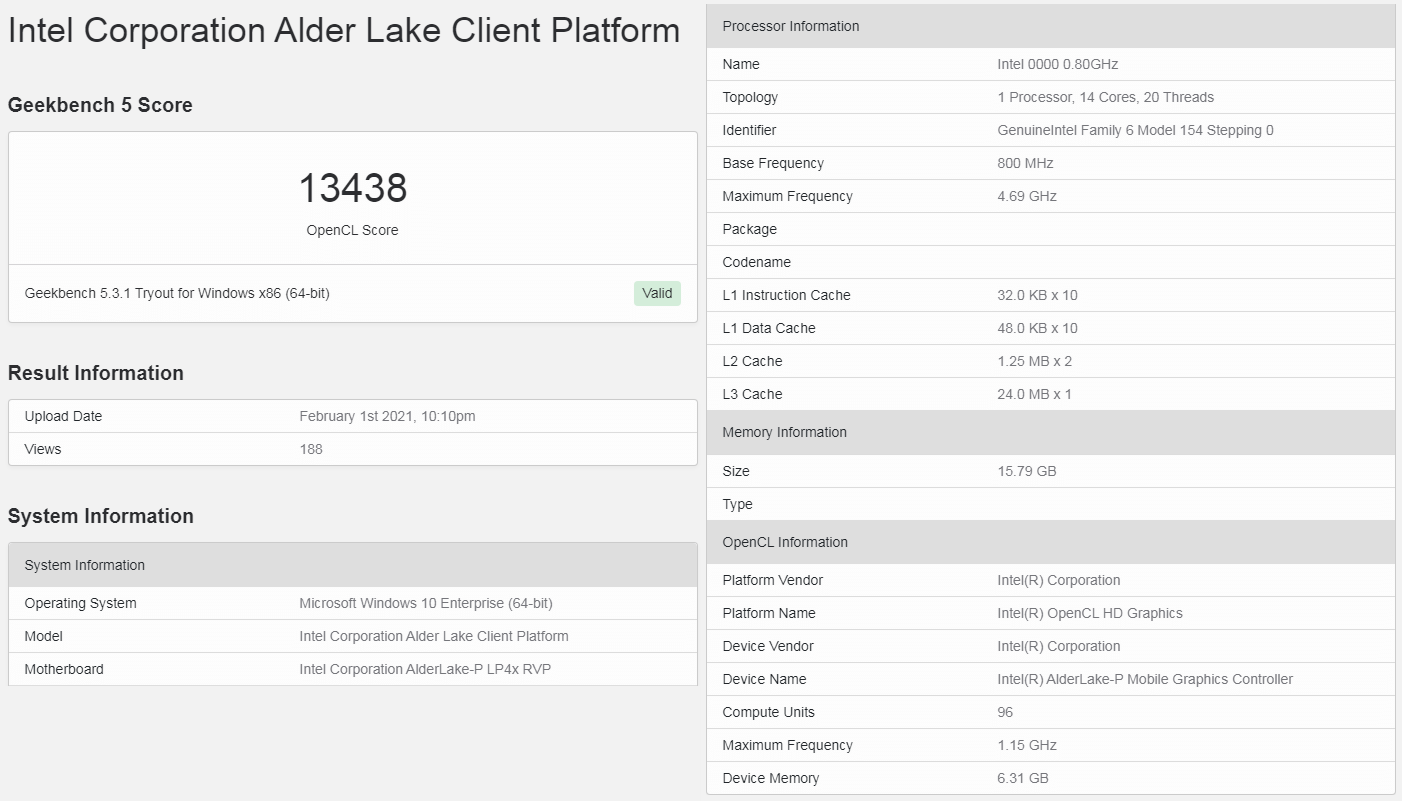
Task: Select the 13438 OpenCL score number
Action: pos(353,188)
